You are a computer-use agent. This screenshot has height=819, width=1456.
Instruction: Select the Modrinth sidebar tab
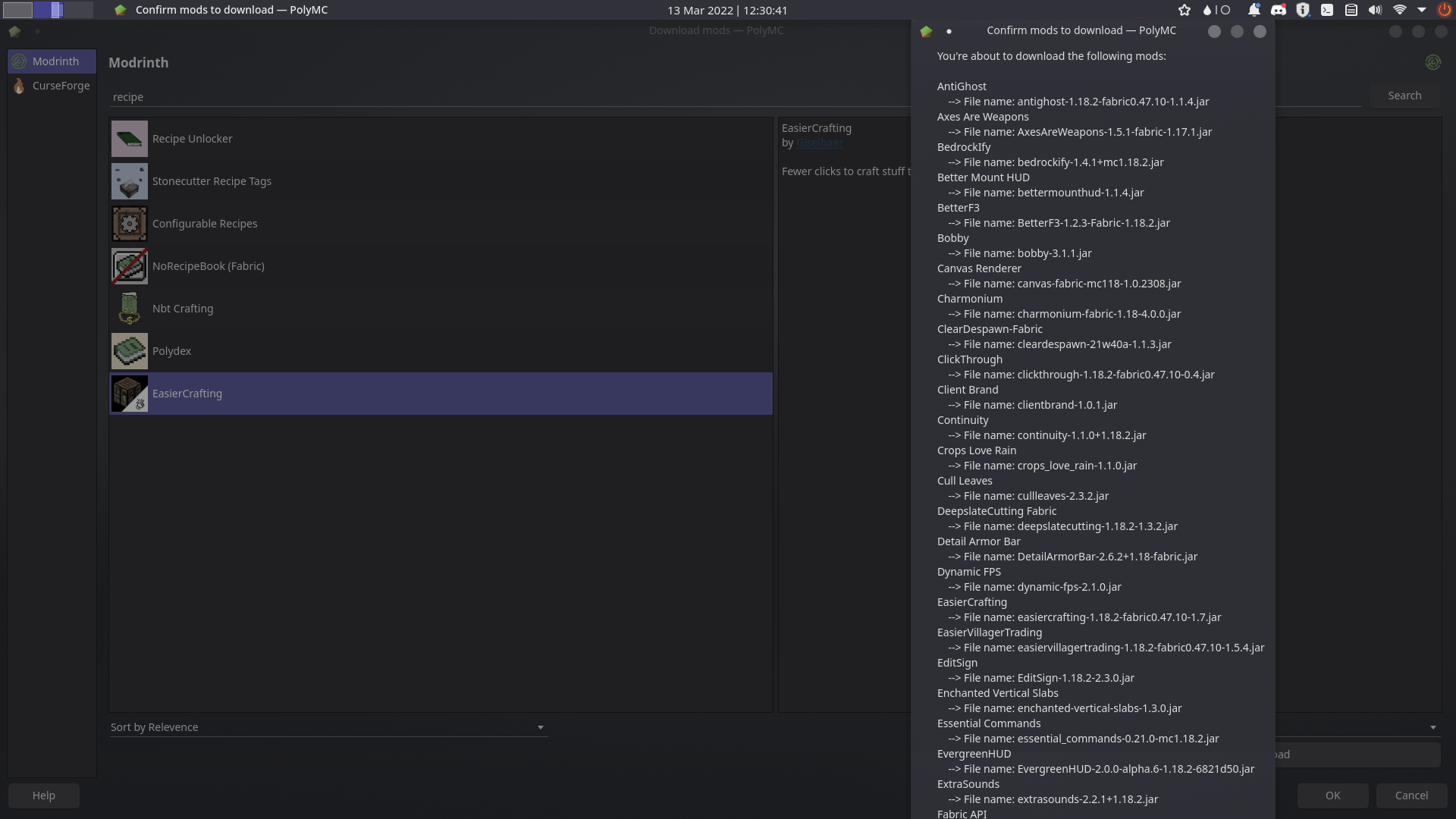(51, 61)
